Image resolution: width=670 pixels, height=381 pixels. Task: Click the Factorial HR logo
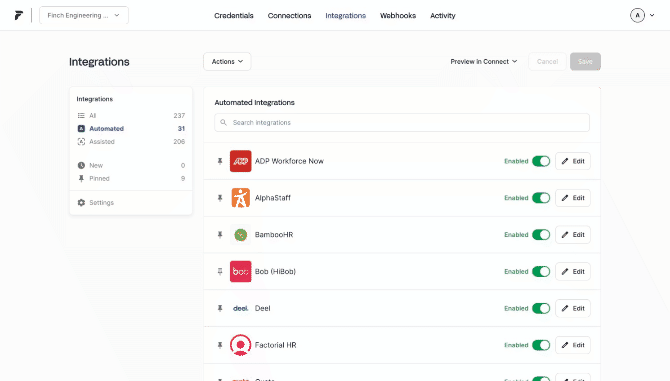pos(241,345)
